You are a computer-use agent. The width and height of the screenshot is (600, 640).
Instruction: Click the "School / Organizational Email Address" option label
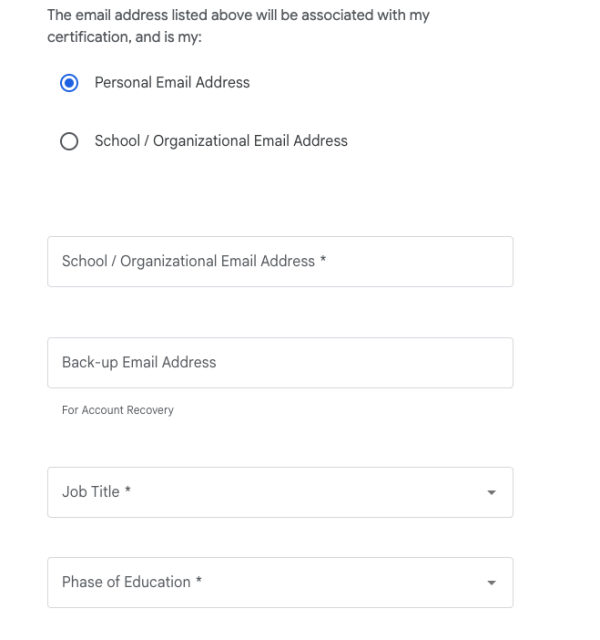(221, 141)
